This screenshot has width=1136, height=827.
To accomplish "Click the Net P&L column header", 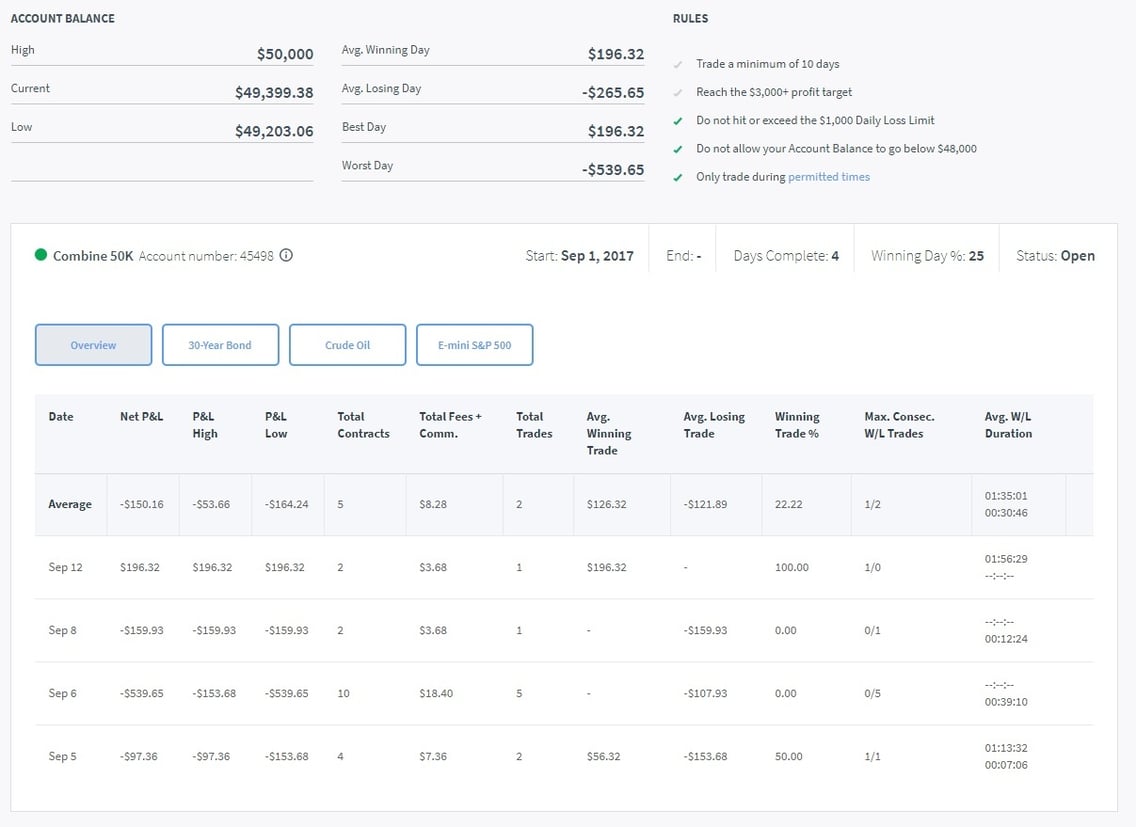I will click(141, 417).
